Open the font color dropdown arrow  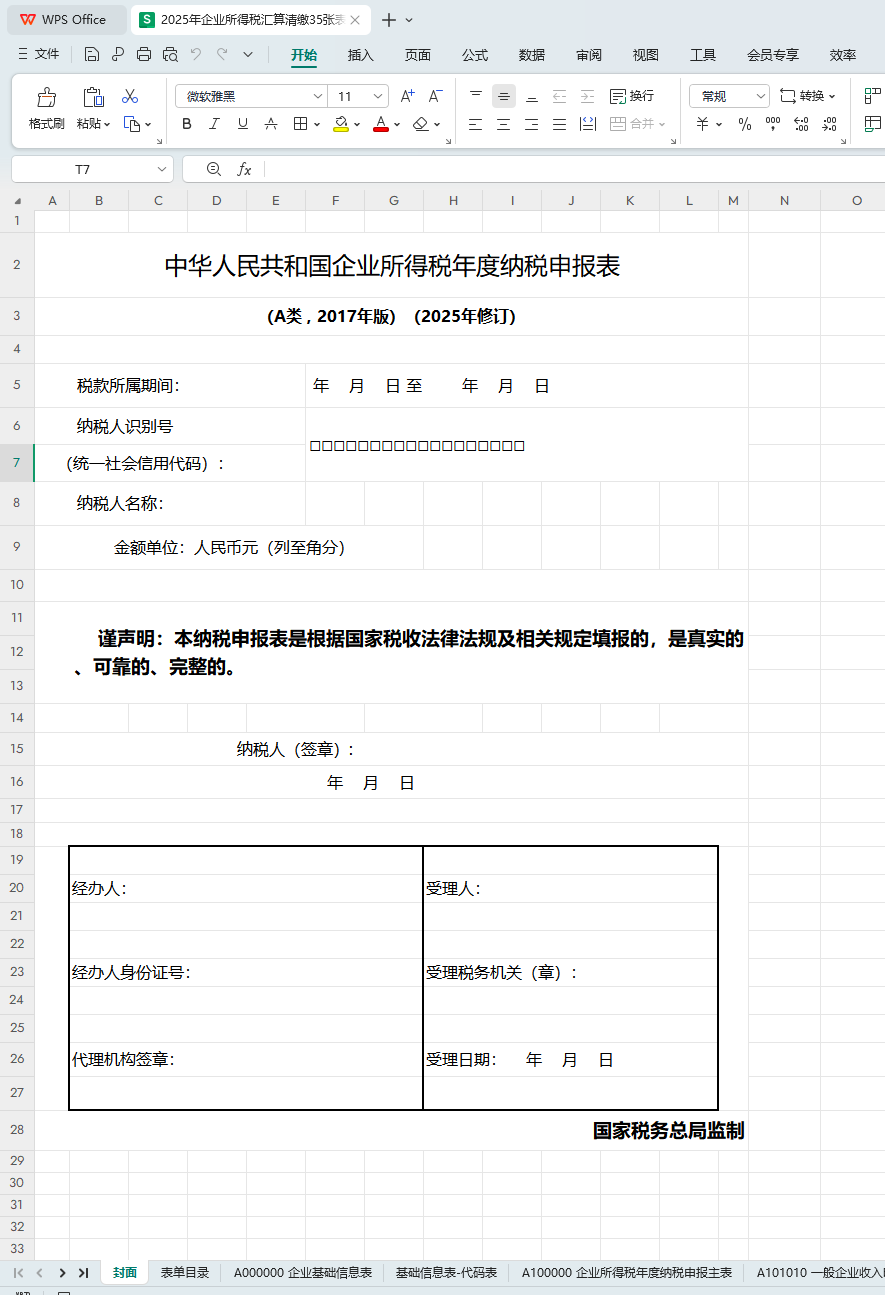click(396, 125)
